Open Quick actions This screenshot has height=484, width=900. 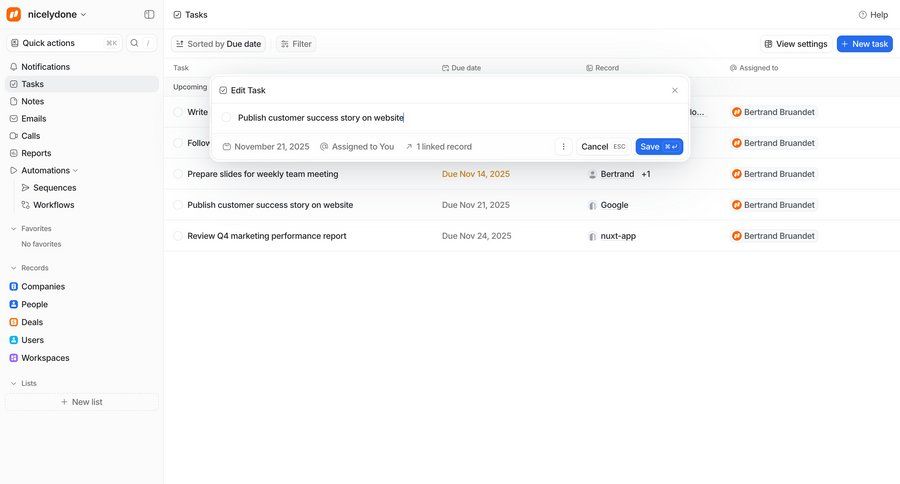64,43
